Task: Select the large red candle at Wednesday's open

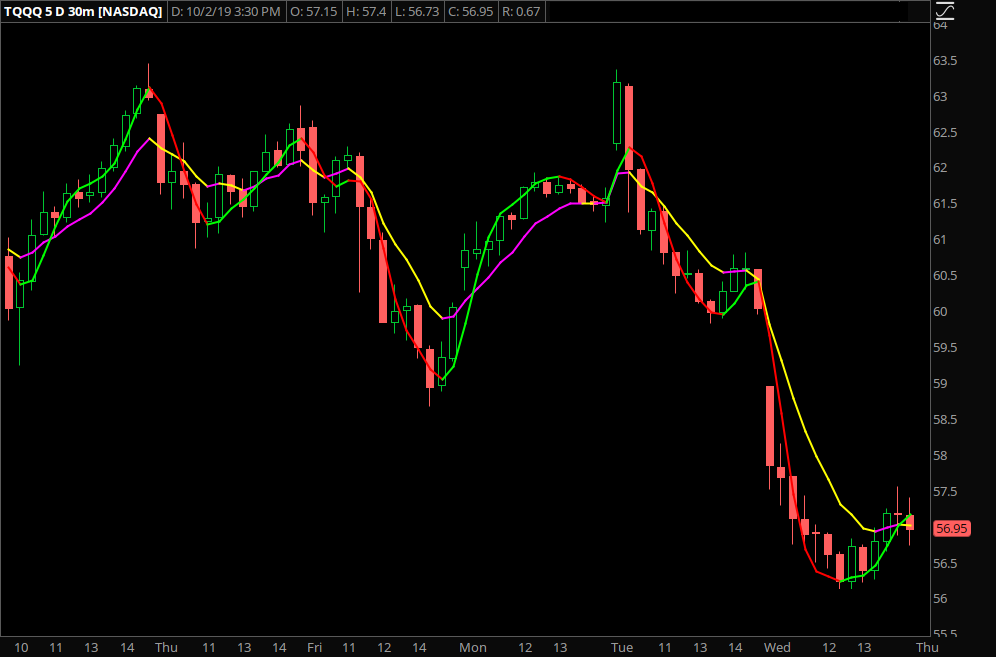Action: pyautogui.click(x=770, y=426)
